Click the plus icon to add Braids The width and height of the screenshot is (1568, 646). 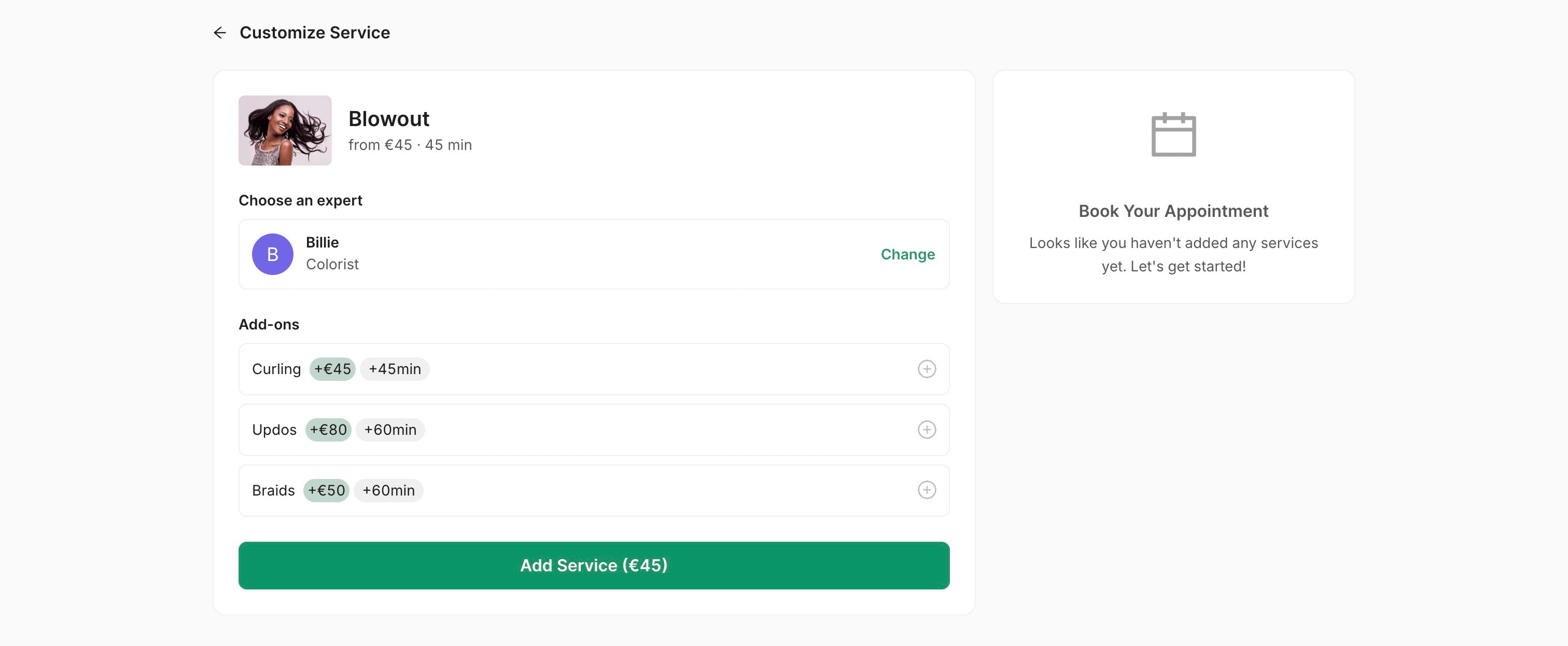(927, 490)
